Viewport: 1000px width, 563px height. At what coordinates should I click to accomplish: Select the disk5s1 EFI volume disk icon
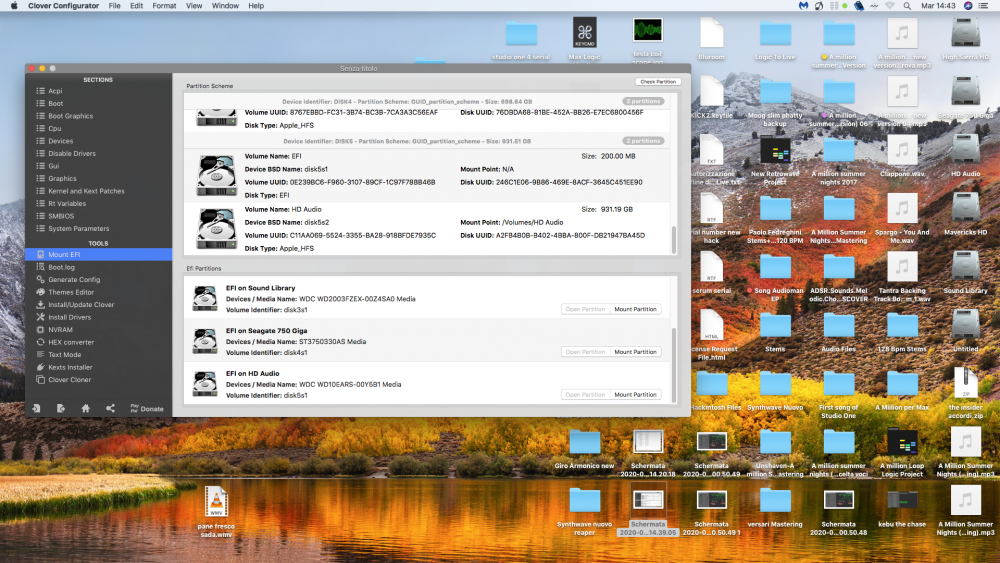pyautogui.click(x=216, y=175)
